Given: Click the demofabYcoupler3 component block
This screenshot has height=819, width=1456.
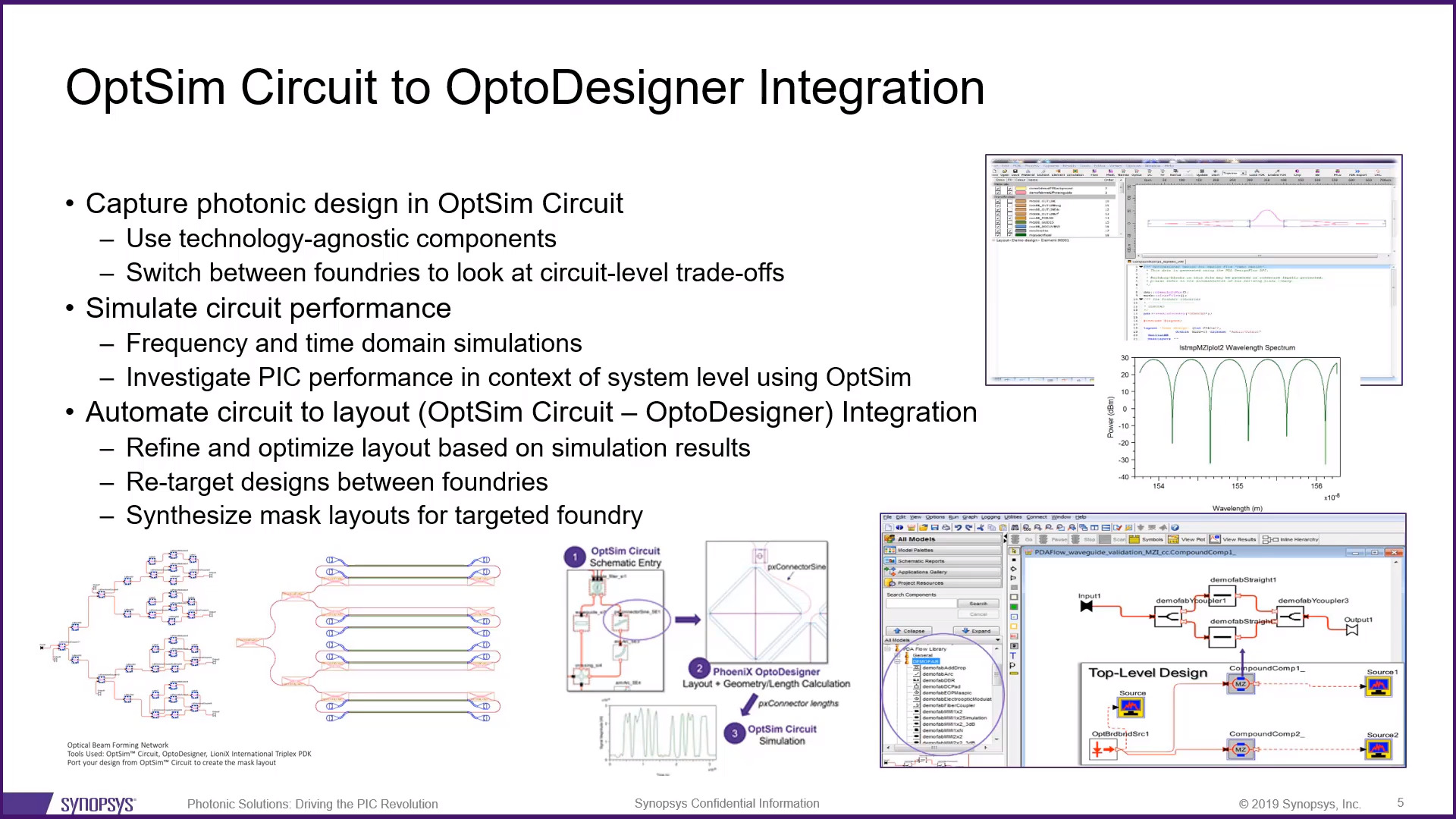Looking at the screenshot, I should click(x=1290, y=617).
